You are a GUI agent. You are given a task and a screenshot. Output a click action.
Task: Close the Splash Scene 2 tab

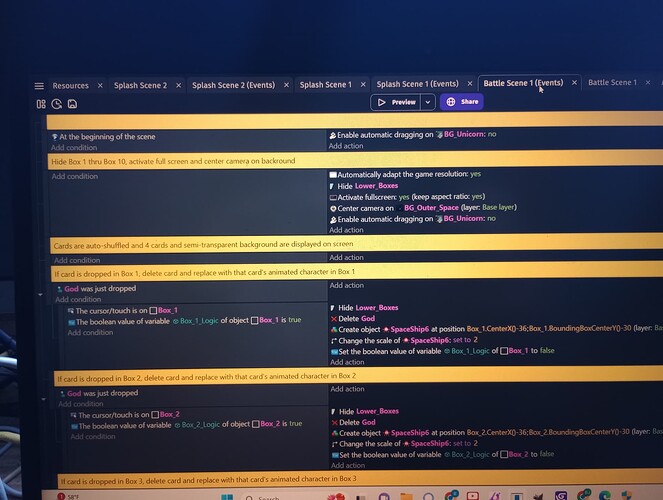coord(178,85)
